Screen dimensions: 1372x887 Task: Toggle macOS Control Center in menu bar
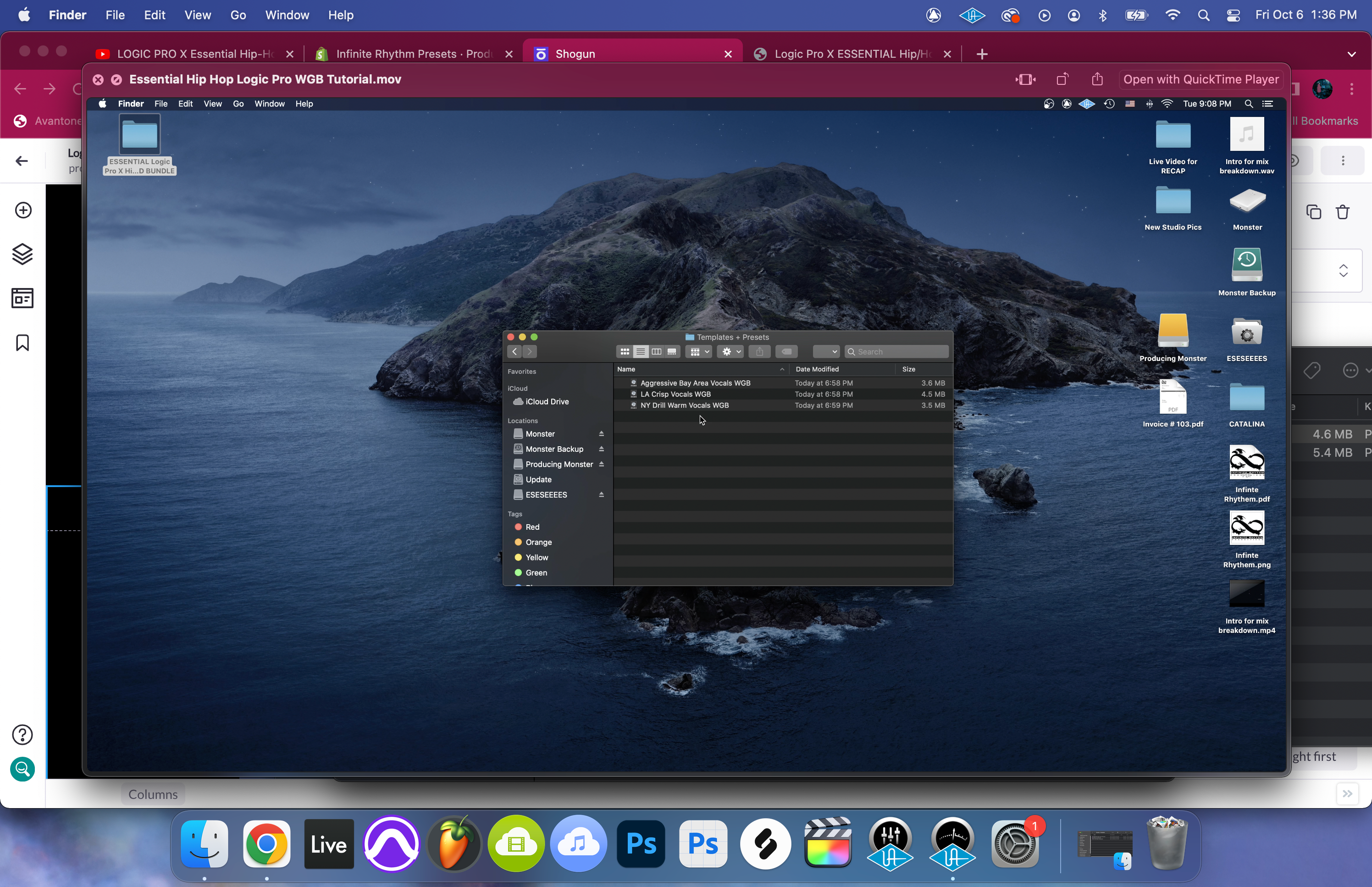(x=1233, y=16)
